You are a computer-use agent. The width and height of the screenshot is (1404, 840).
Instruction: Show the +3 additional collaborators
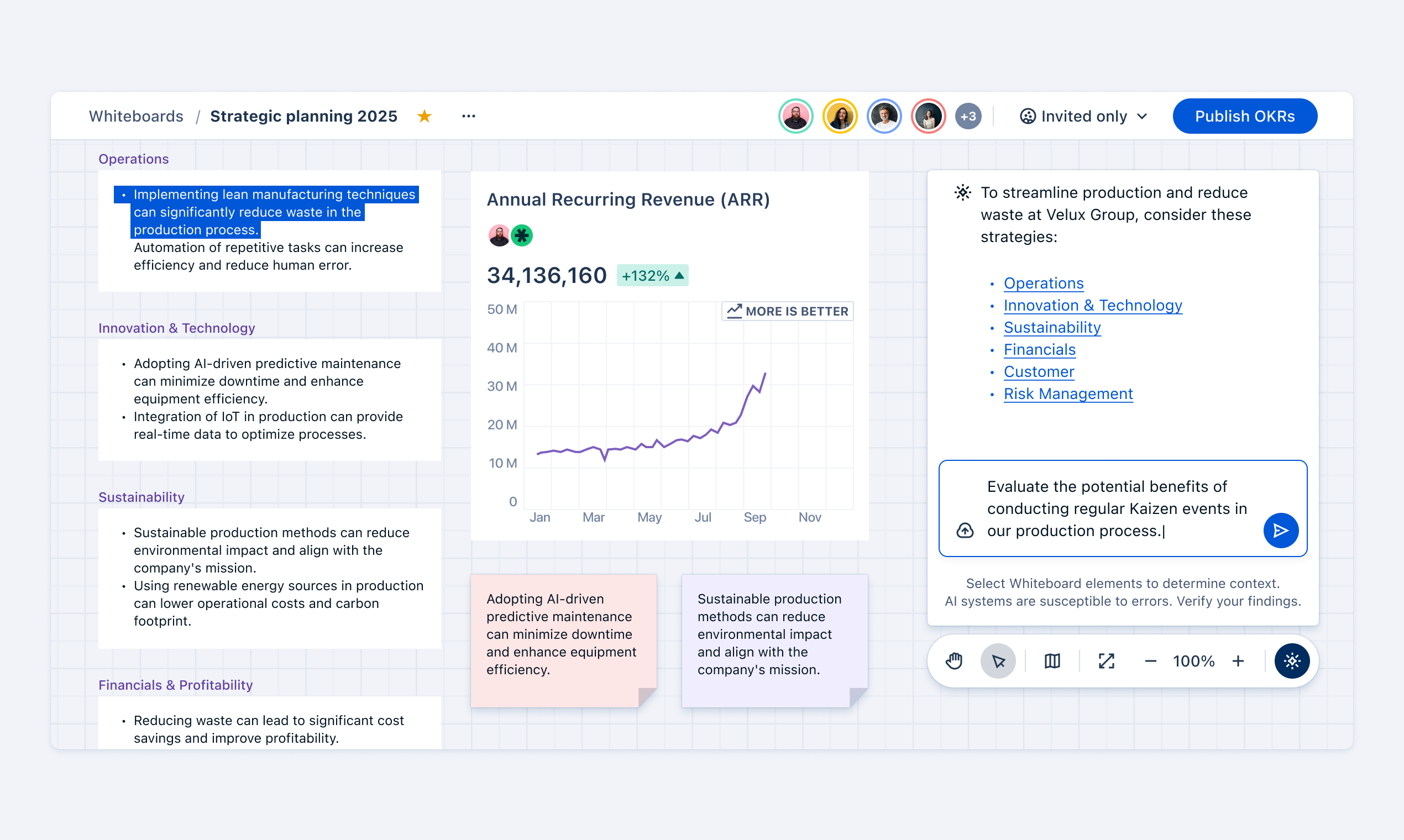point(968,116)
